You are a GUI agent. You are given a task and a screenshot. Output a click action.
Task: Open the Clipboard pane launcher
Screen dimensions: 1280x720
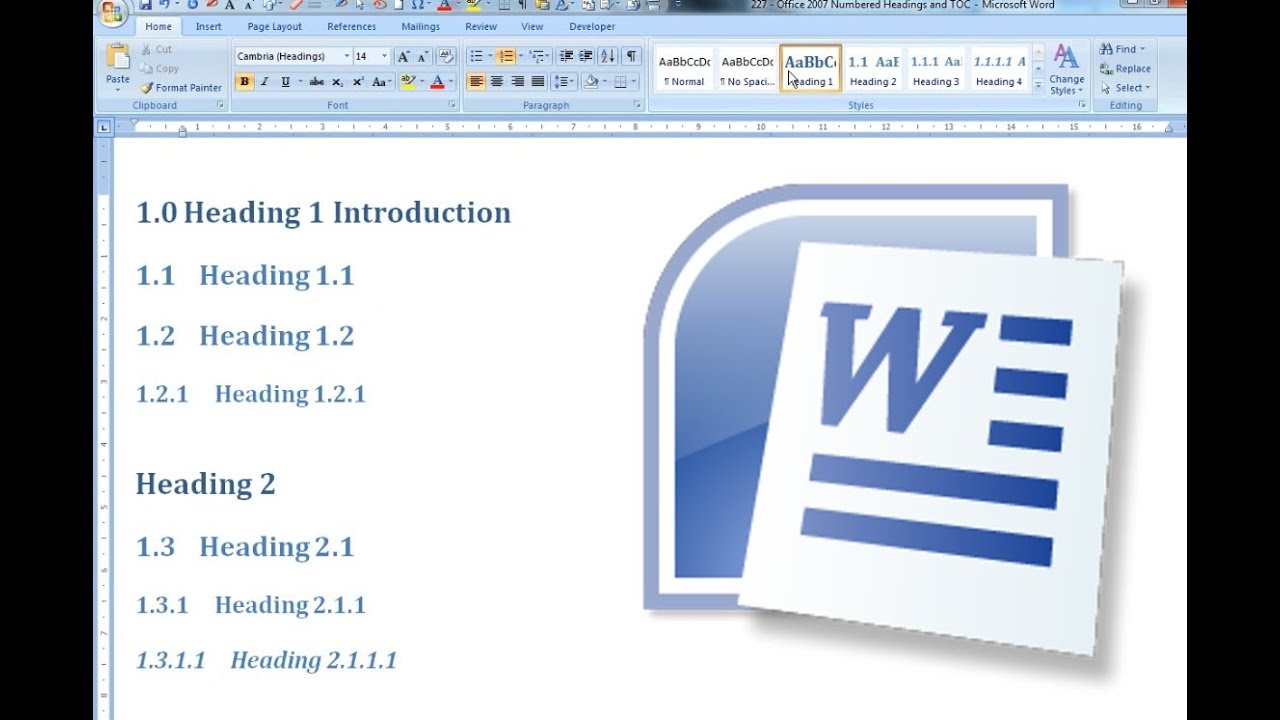[220, 105]
